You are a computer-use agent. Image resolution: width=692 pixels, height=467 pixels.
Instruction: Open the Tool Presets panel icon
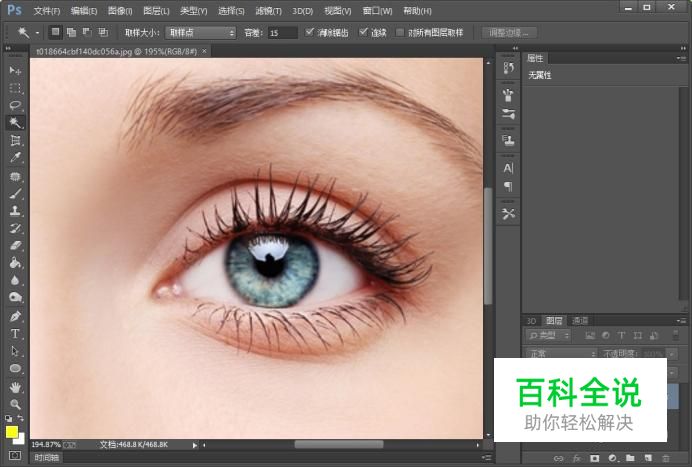(508, 214)
